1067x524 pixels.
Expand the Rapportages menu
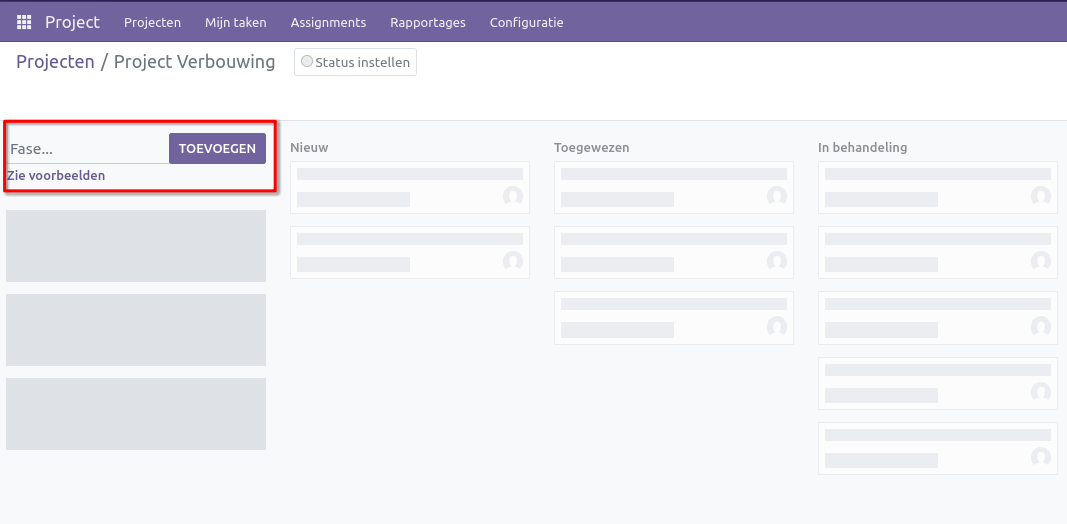tap(427, 22)
